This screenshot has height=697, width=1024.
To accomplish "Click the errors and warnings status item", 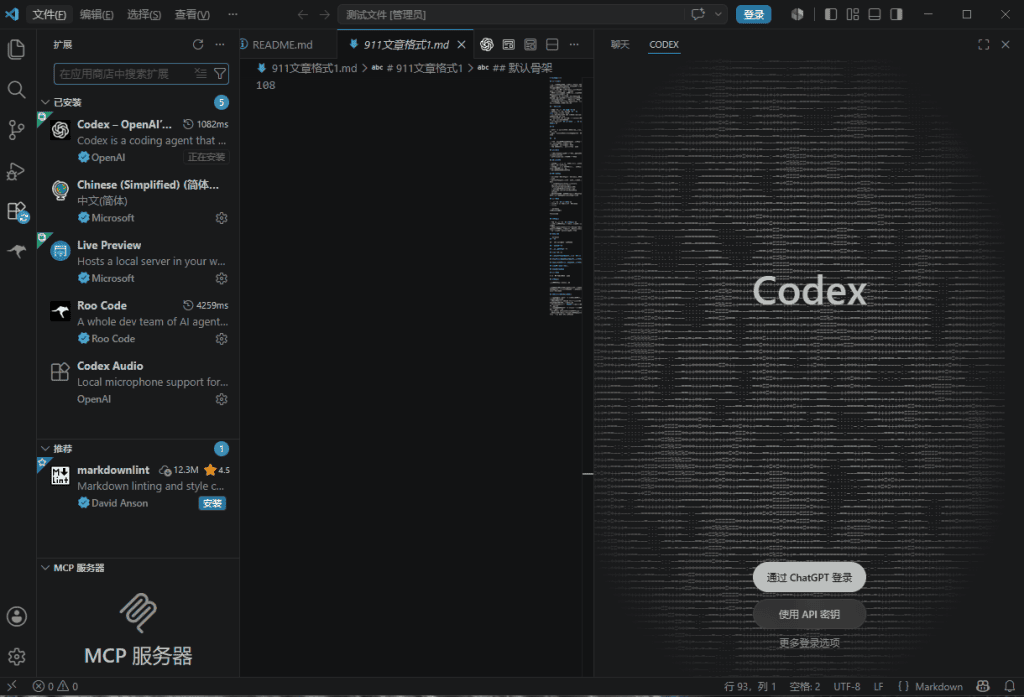I will tap(56, 686).
